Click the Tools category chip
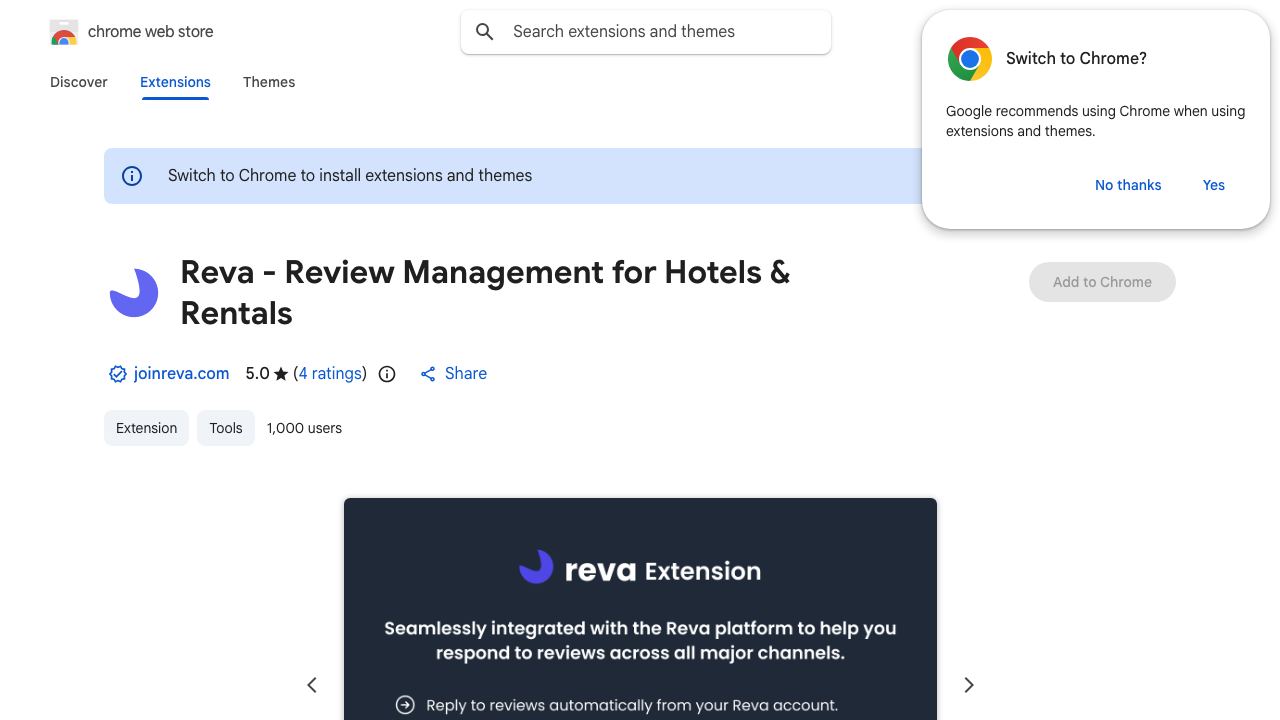The height and width of the screenshot is (720, 1280). pos(226,428)
